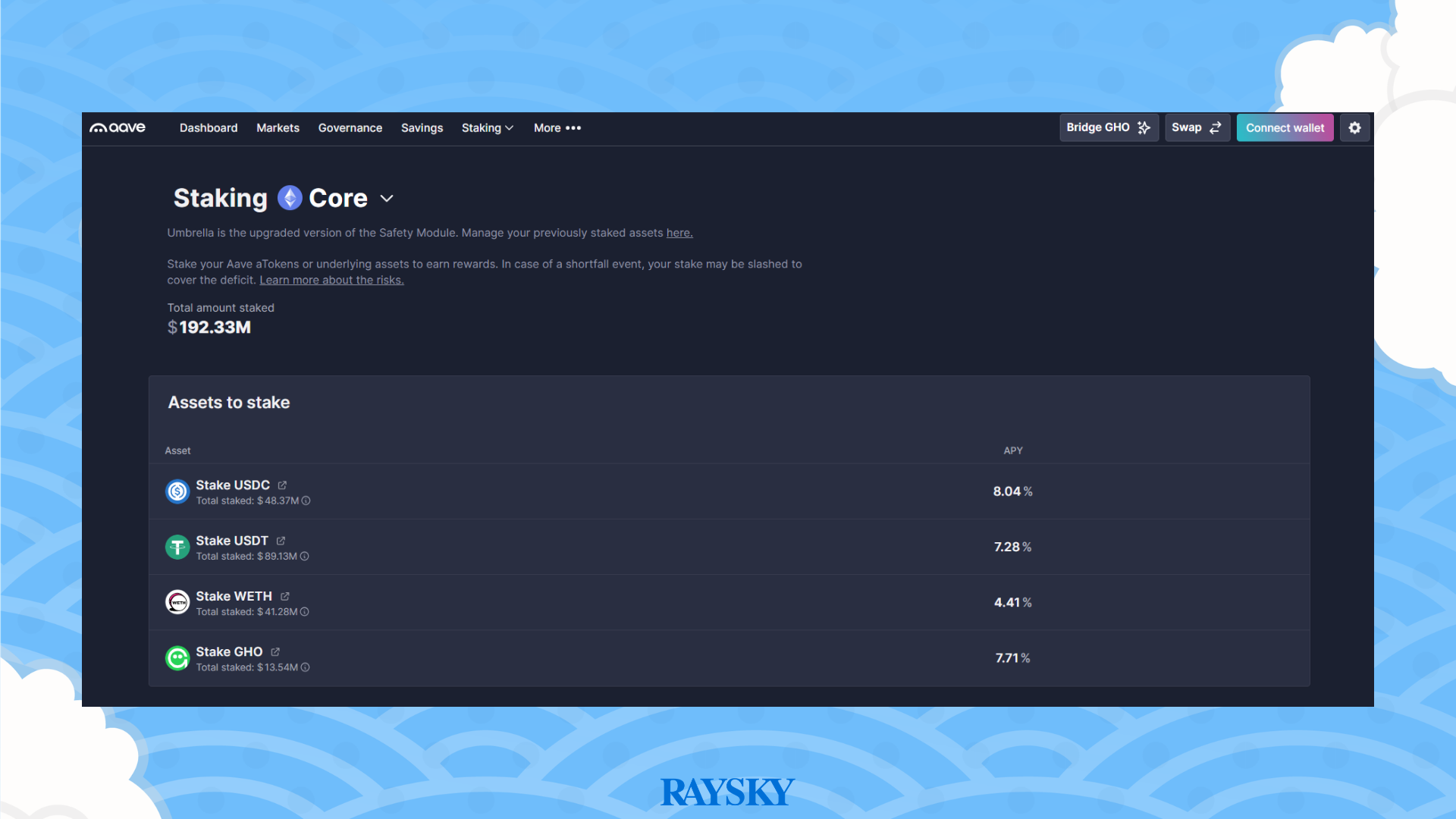This screenshot has width=1456, height=819.
Task: Open the Savings page
Action: coord(422,127)
